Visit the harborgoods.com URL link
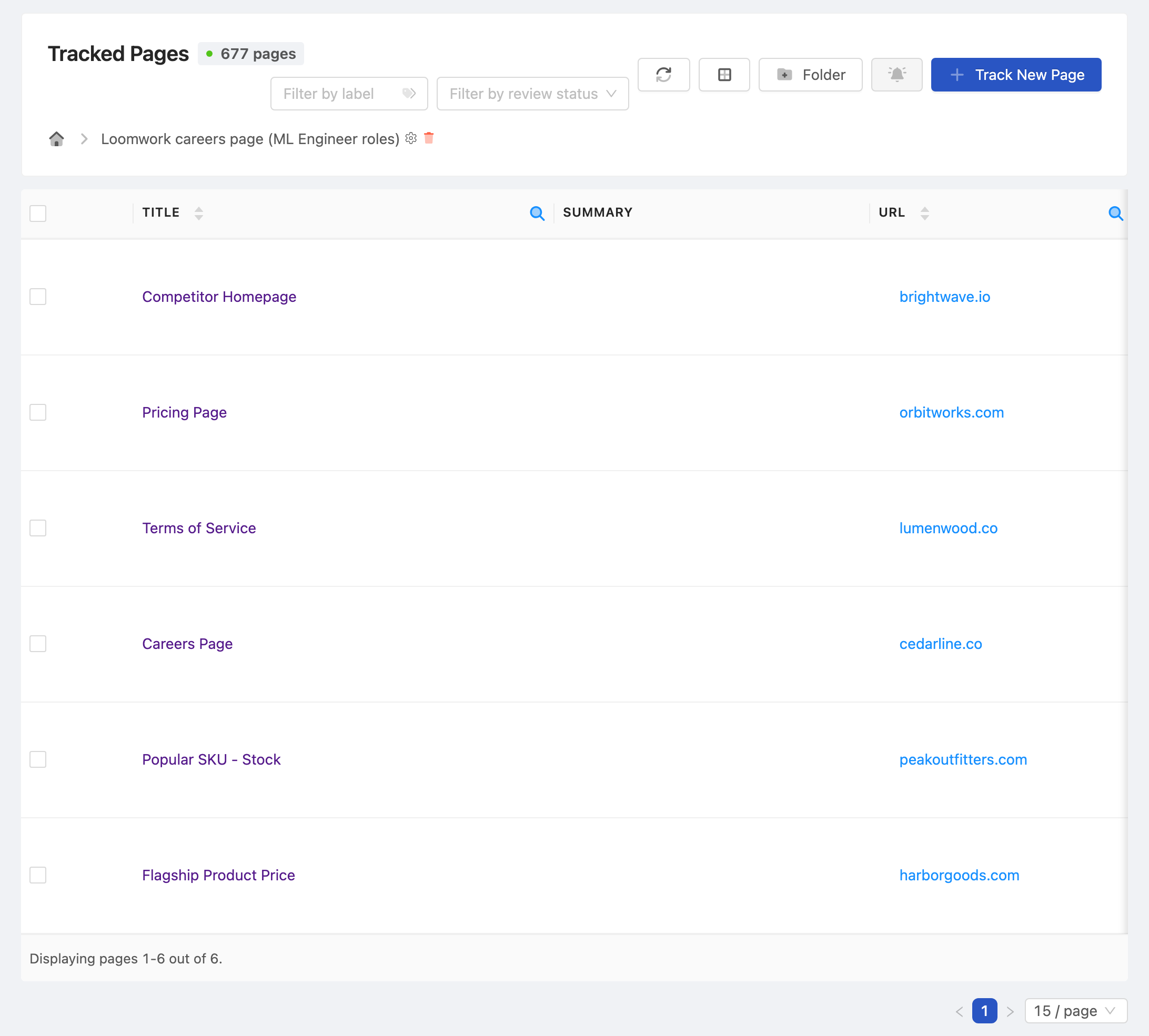This screenshot has height=1036, width=1149. (x=960, y=875)
